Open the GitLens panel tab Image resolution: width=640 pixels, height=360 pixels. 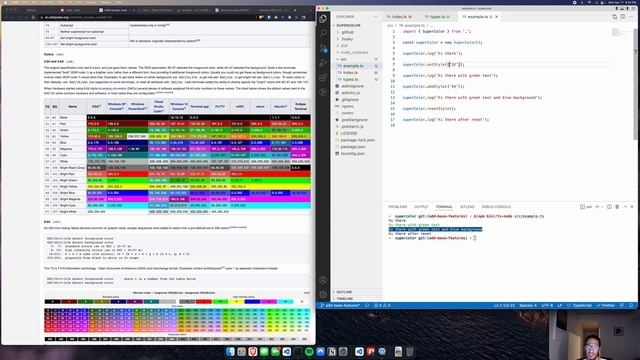[467, 207]
